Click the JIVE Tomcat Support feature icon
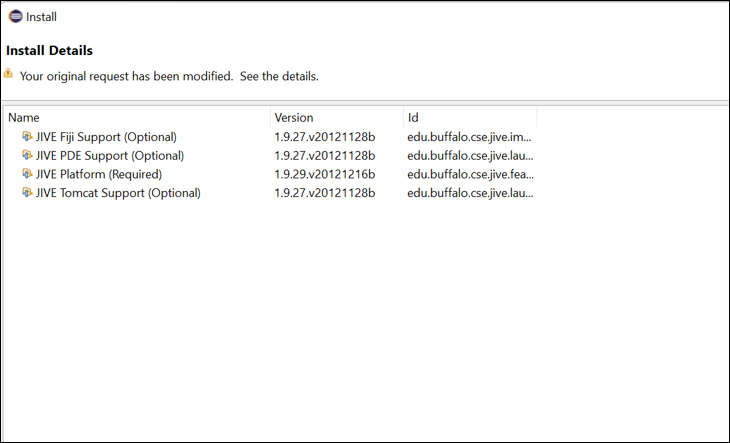 27,193
